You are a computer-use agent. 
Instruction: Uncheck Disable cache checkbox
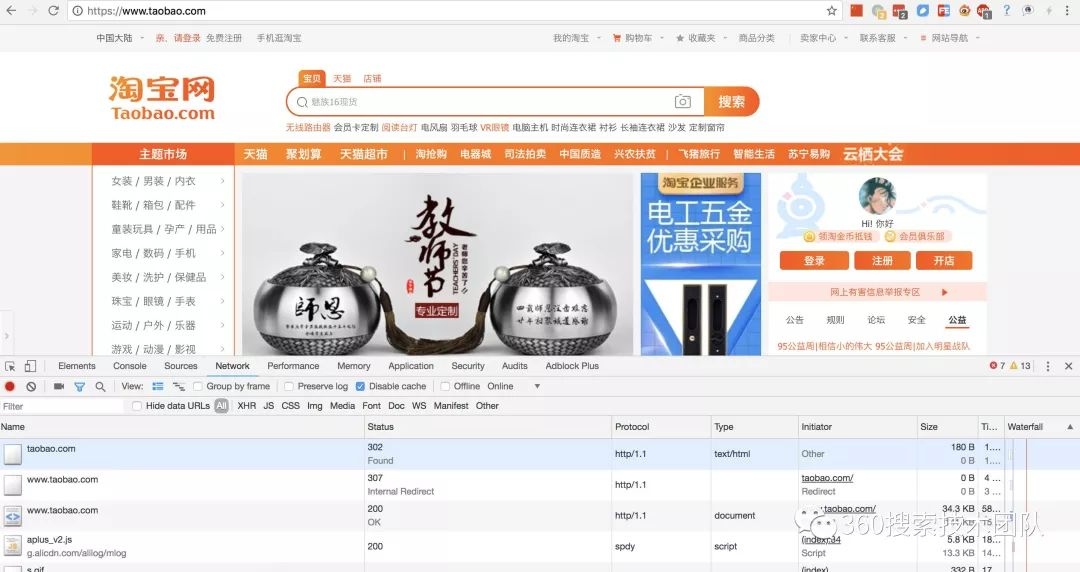[360, 387]
